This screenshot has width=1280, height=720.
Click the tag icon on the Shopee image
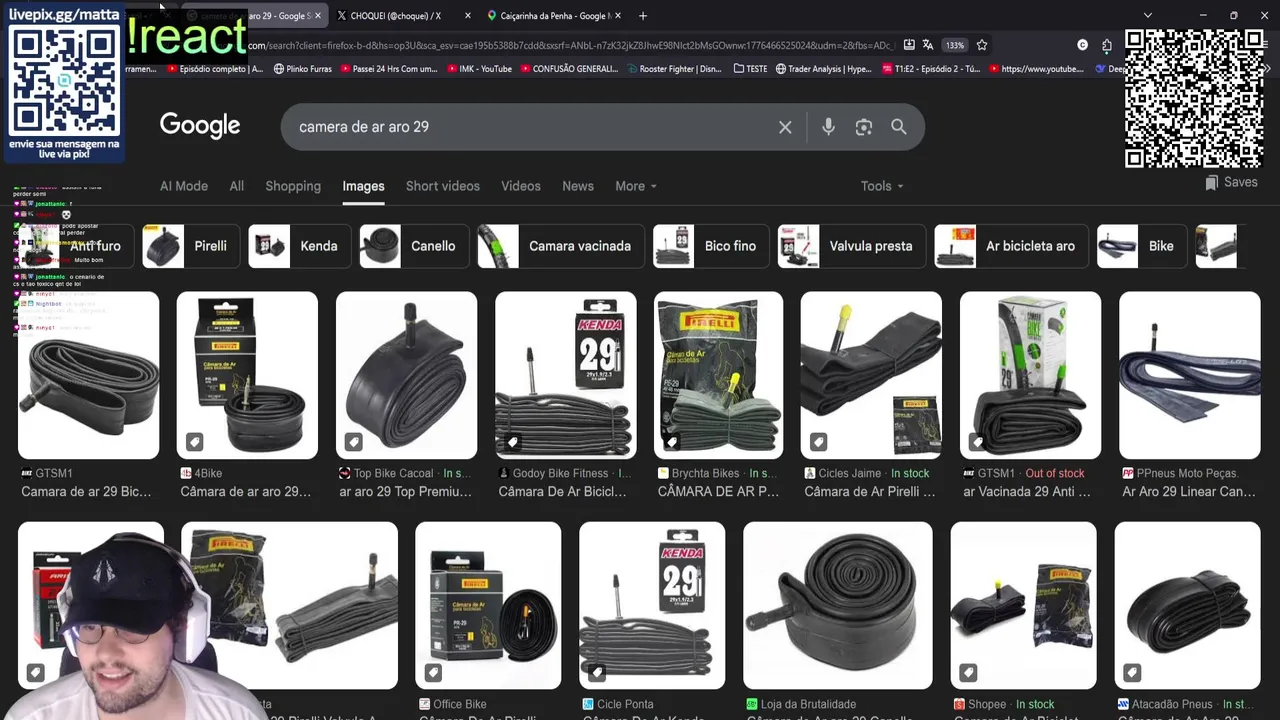pos(968,672)
